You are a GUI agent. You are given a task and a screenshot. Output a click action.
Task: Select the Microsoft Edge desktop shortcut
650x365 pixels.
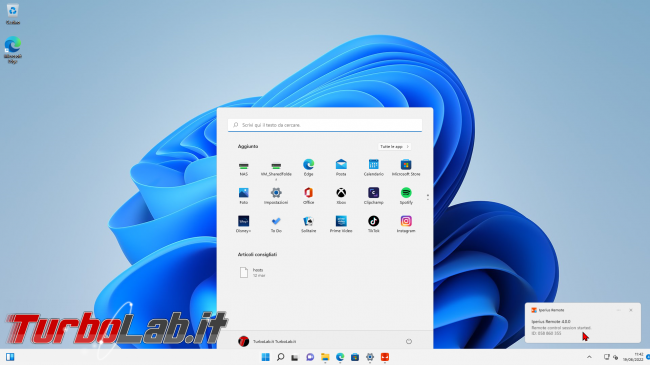tap(12, 50)
